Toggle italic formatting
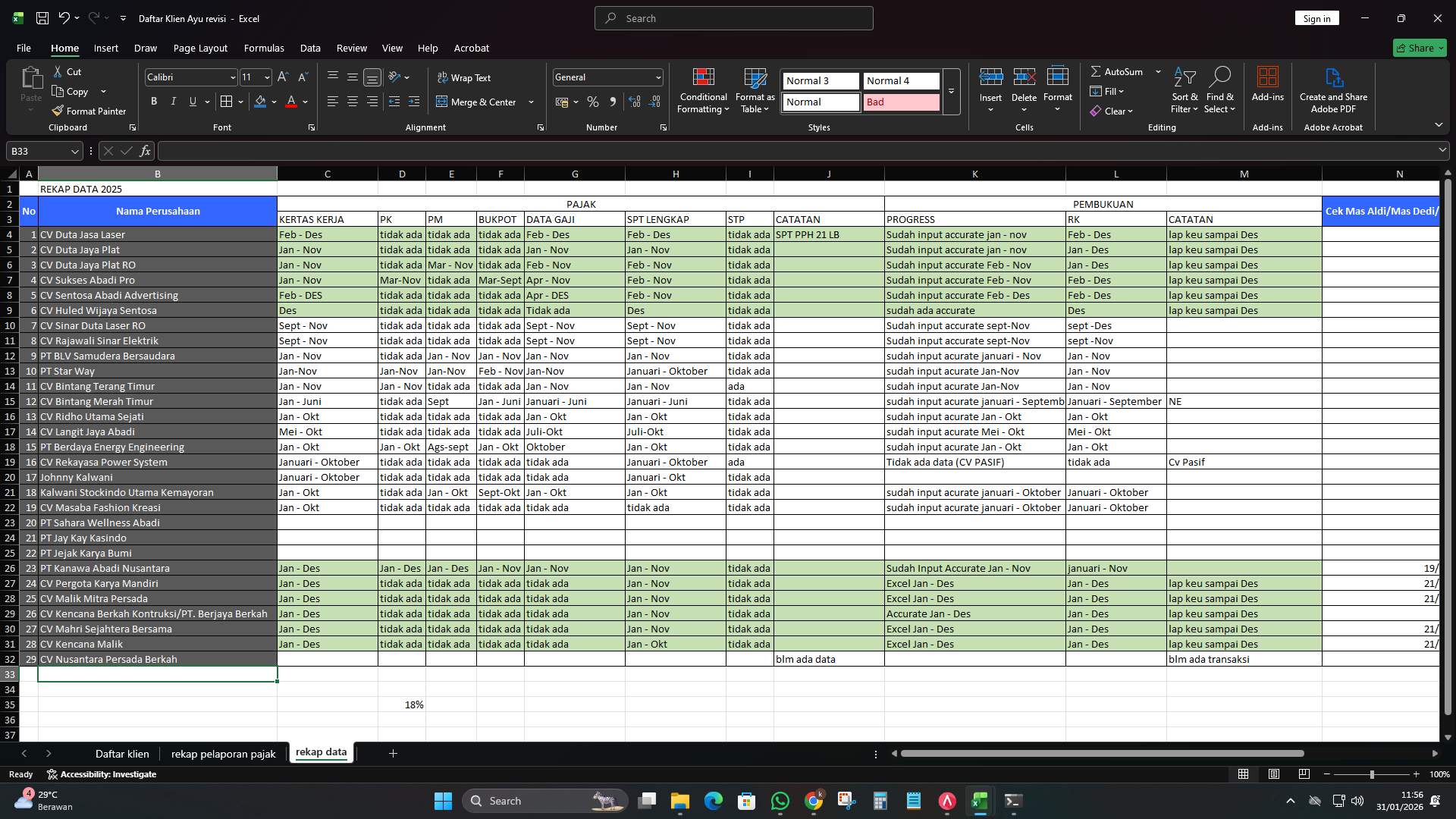 [x=173, y=101]
